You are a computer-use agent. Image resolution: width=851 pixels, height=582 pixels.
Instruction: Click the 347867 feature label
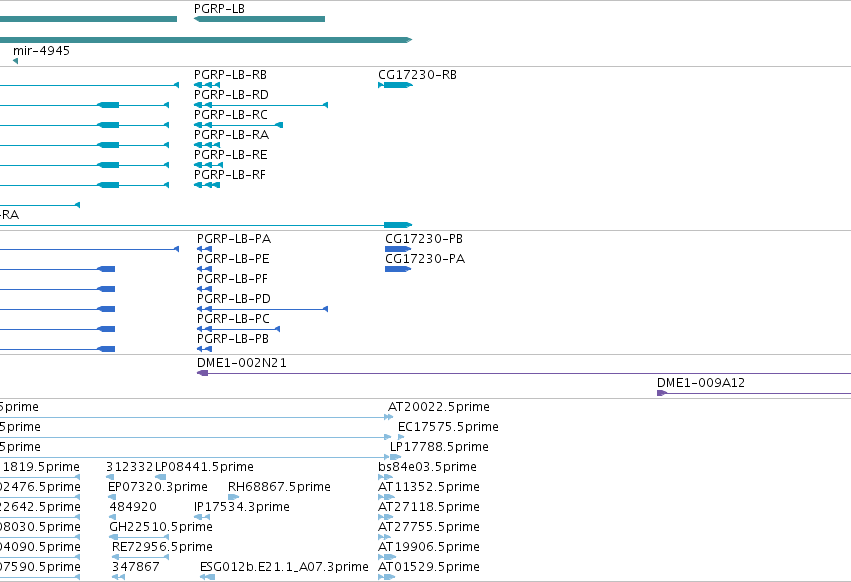tap(136, 567)
